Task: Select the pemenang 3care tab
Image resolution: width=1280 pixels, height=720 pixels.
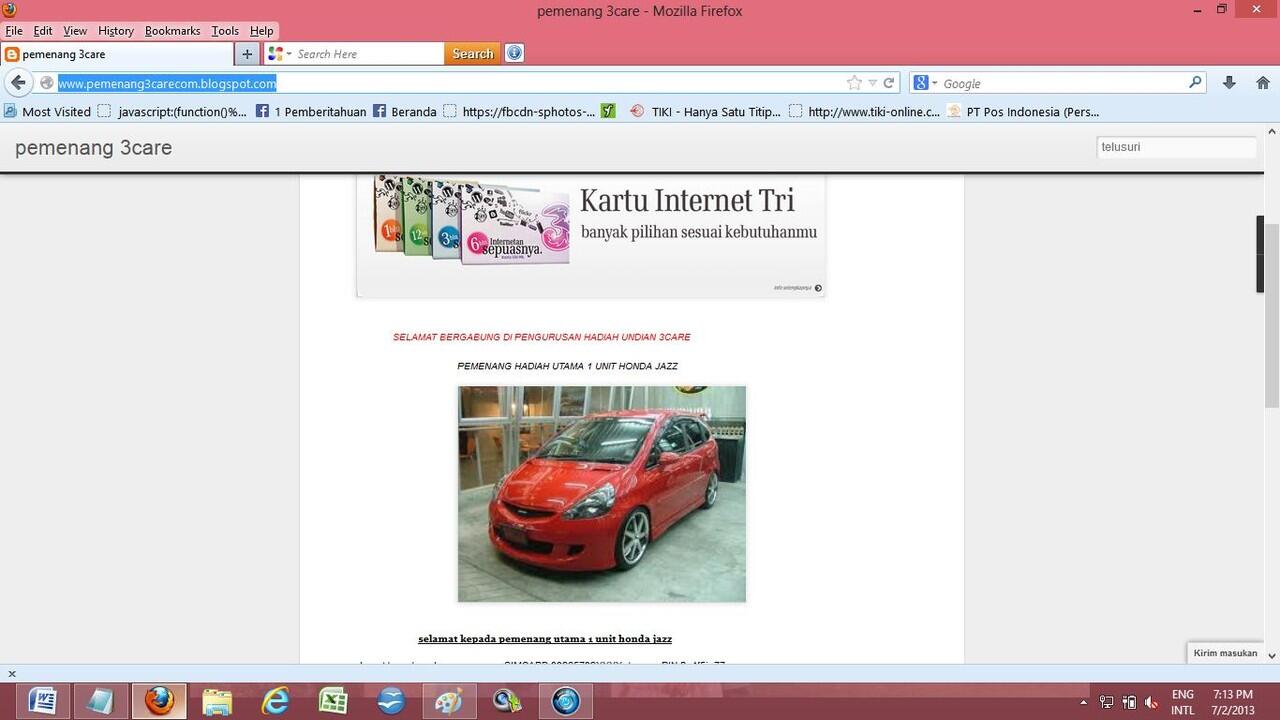Action: pos(117,54)
